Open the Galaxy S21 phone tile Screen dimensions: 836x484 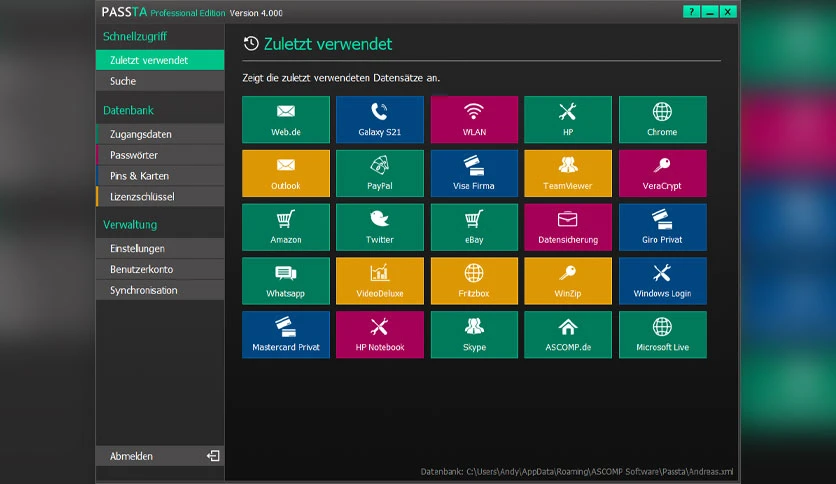point(380,119)
